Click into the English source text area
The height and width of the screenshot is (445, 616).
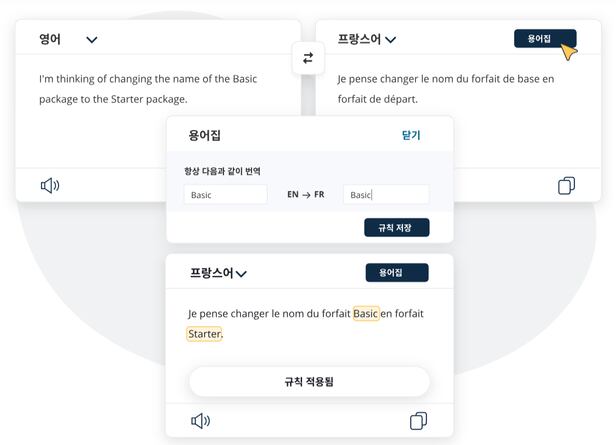pyautogui.click(x=150, y=88)
